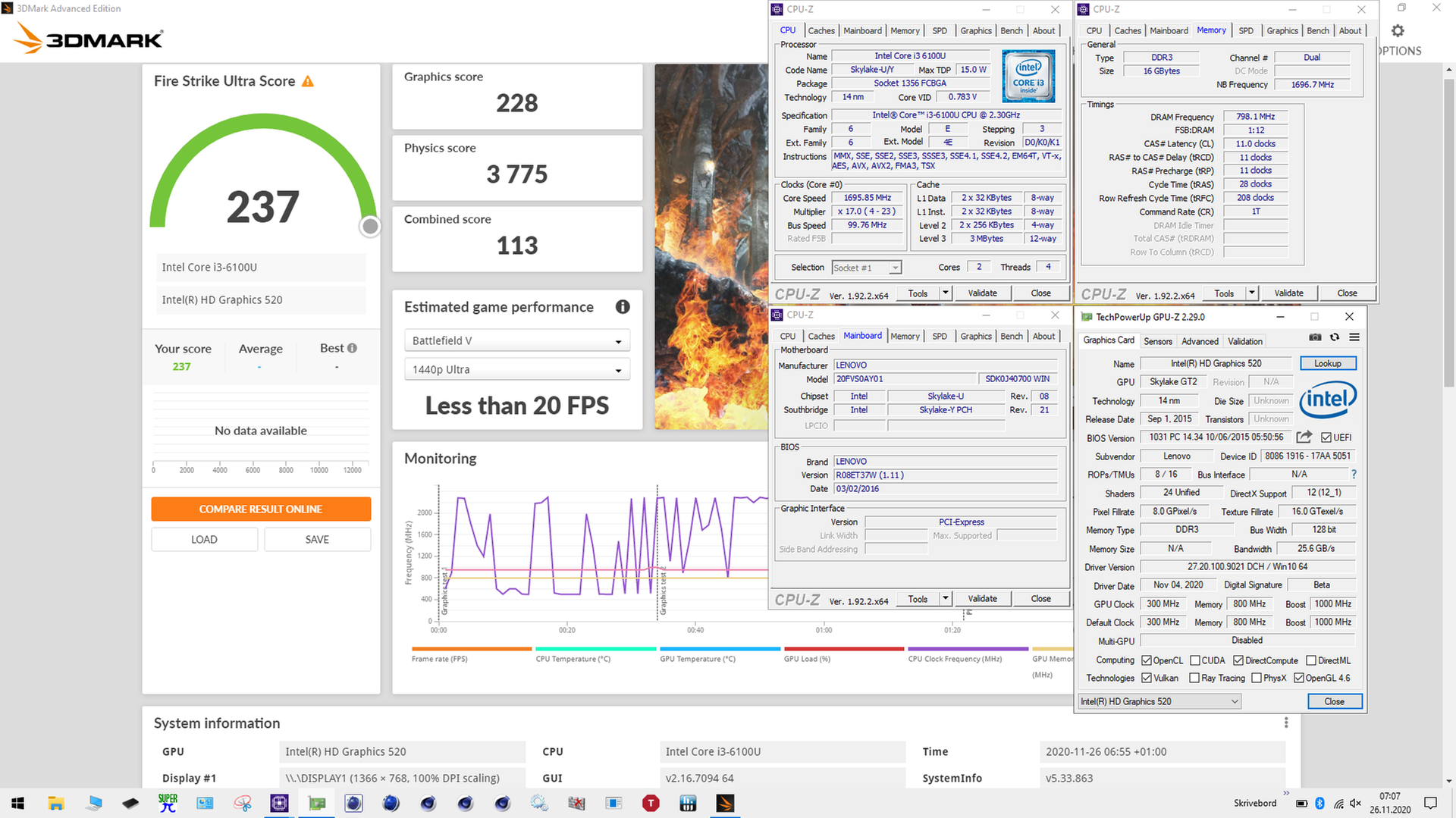Click COMPARE RESULT ONLINE button

[261, 509]
